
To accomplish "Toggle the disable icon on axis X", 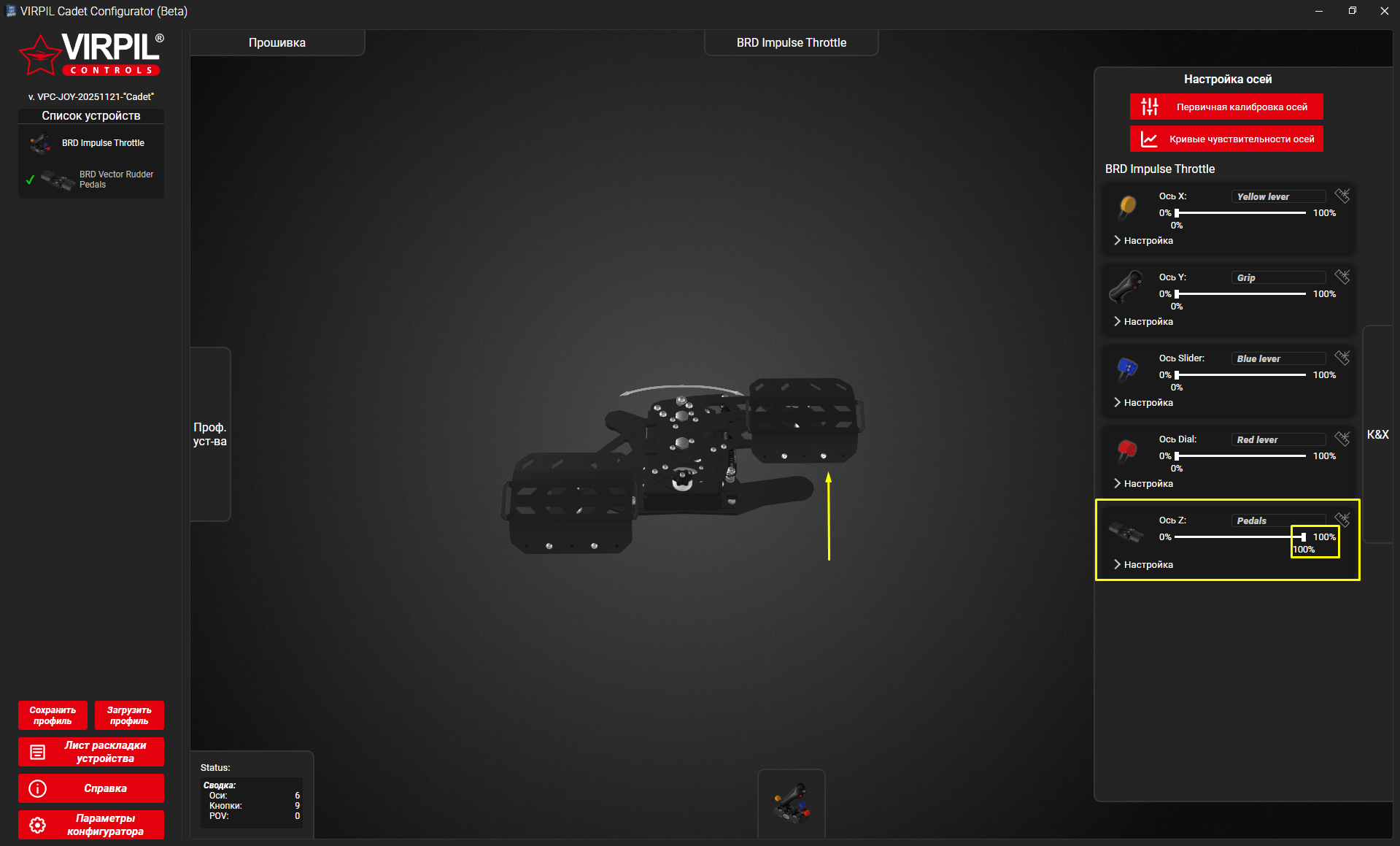I will pyautogui.click(x=1342, y=196).
